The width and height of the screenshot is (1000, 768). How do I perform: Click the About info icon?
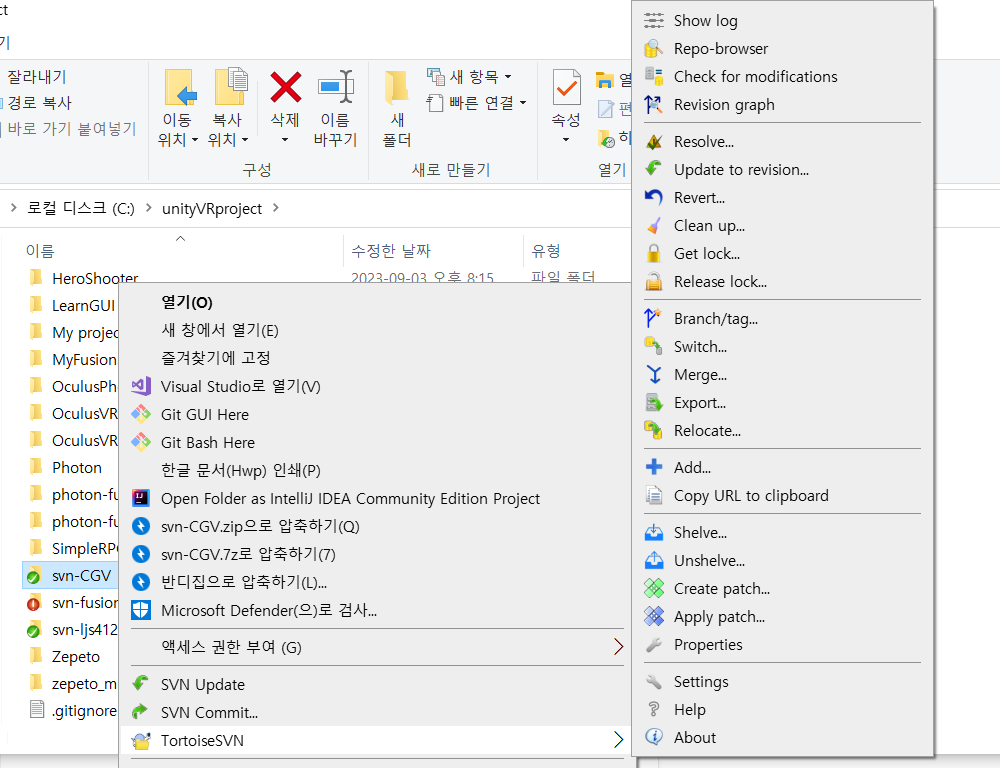[x=654, y=737]
